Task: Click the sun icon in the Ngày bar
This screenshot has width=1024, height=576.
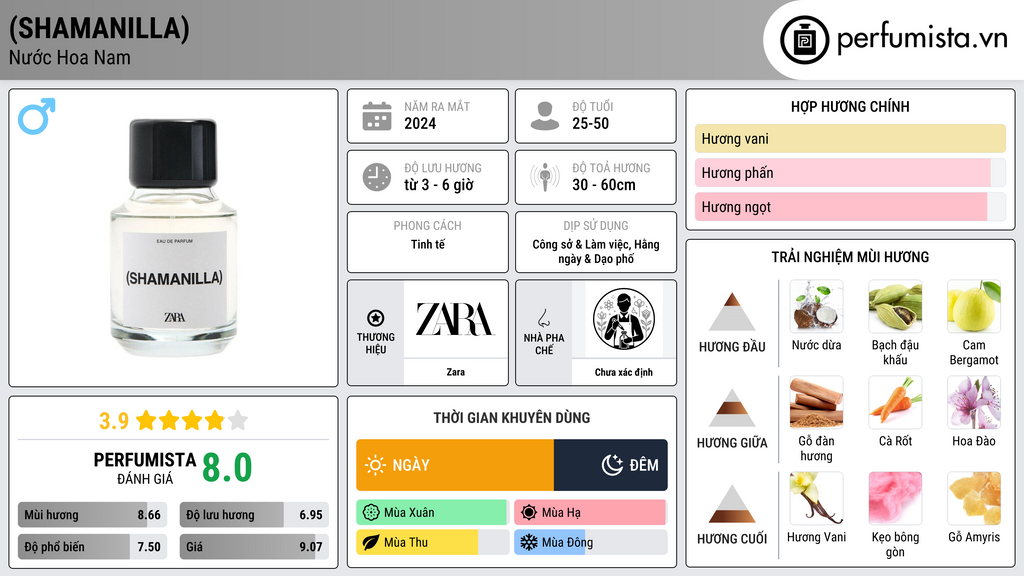Action: [375, 465]
